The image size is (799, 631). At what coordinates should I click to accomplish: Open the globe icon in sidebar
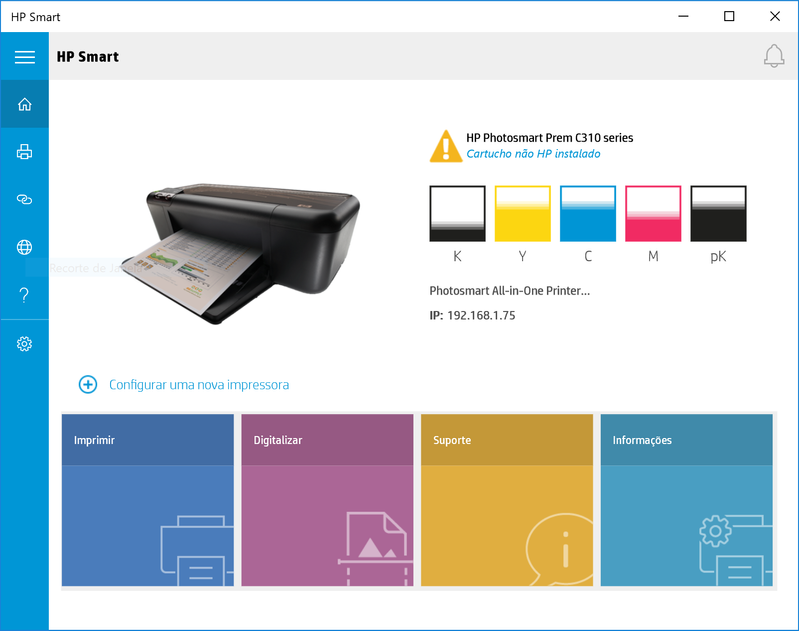[x=24, y=247]
